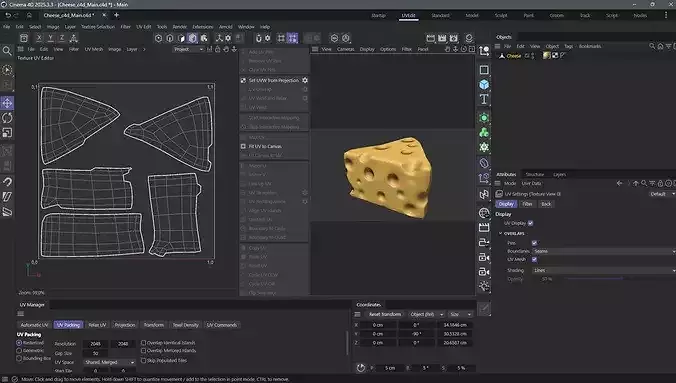Open the Shading Lines dropdown
This screenshot has height=383, width=676.
(x=604, y=270)
